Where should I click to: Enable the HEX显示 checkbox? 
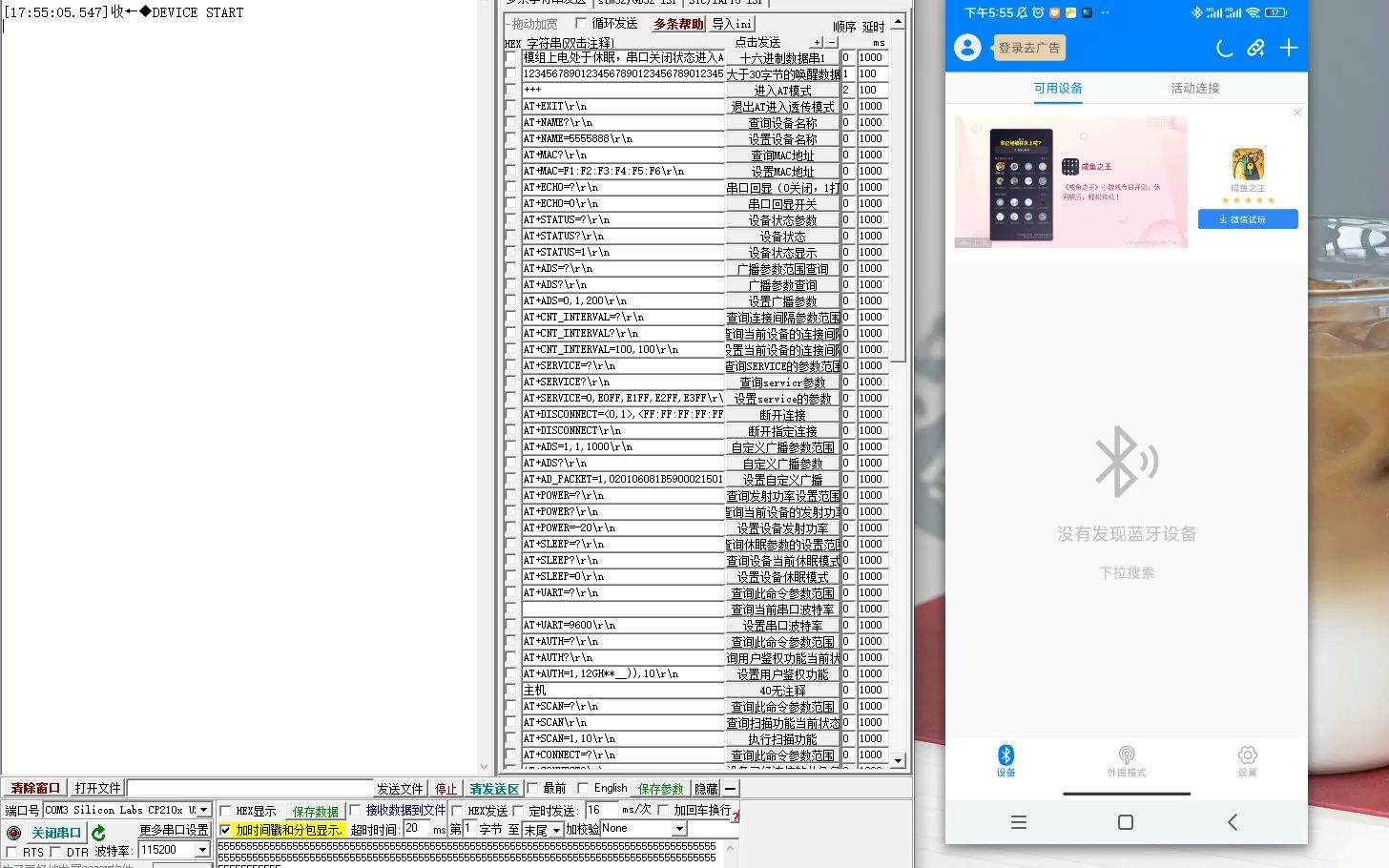coord(225,811)
